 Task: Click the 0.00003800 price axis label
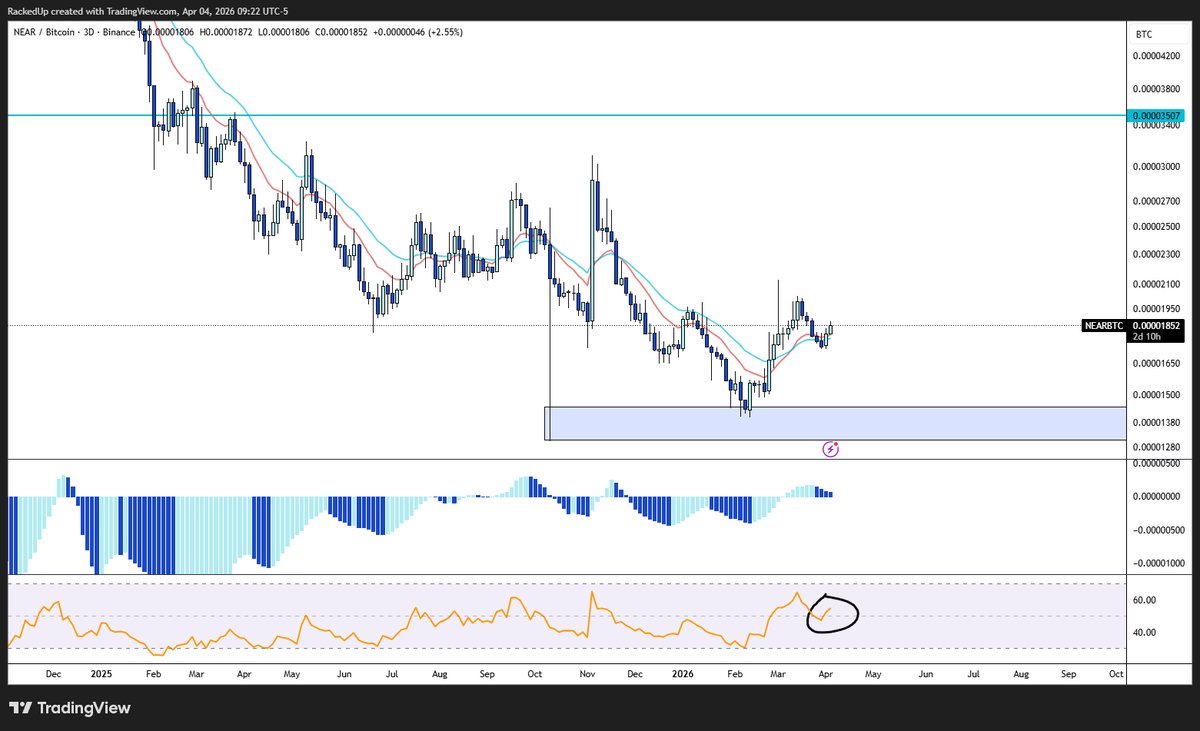1155,88
